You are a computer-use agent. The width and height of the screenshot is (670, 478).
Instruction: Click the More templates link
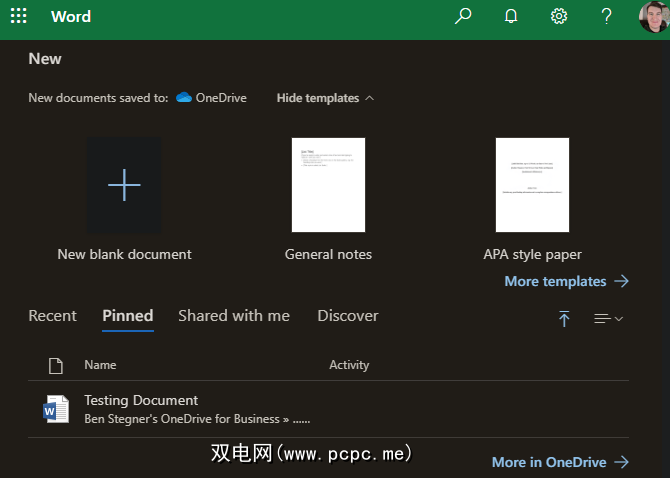pos(566,281)
